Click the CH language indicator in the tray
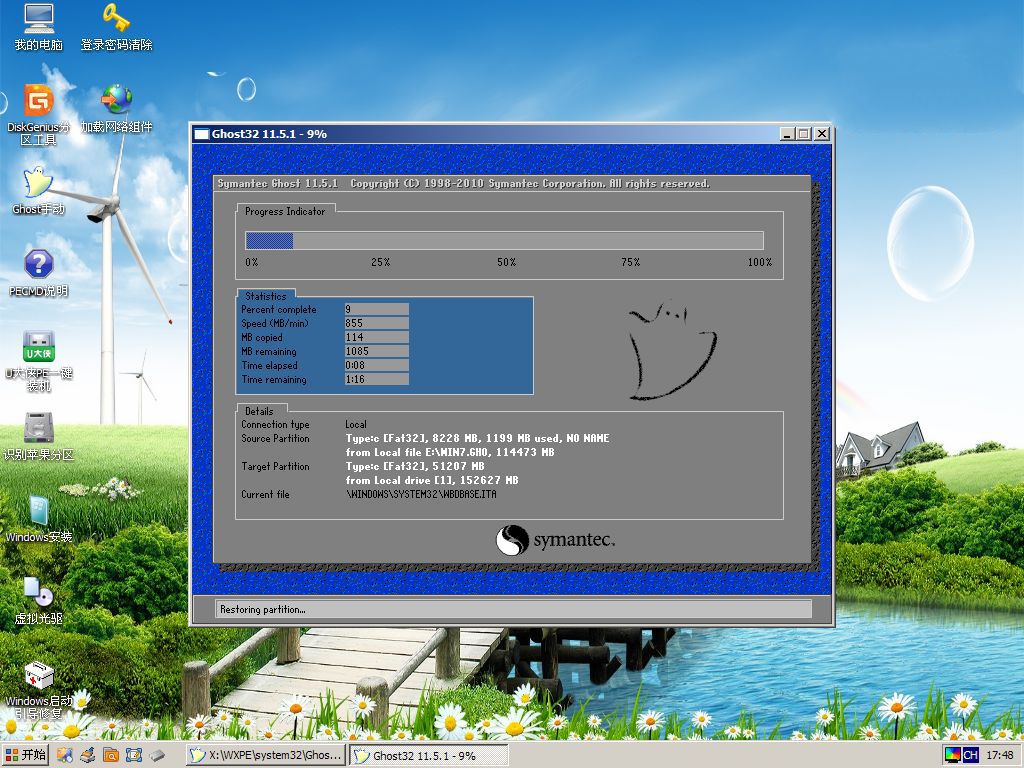 point(971,755)
